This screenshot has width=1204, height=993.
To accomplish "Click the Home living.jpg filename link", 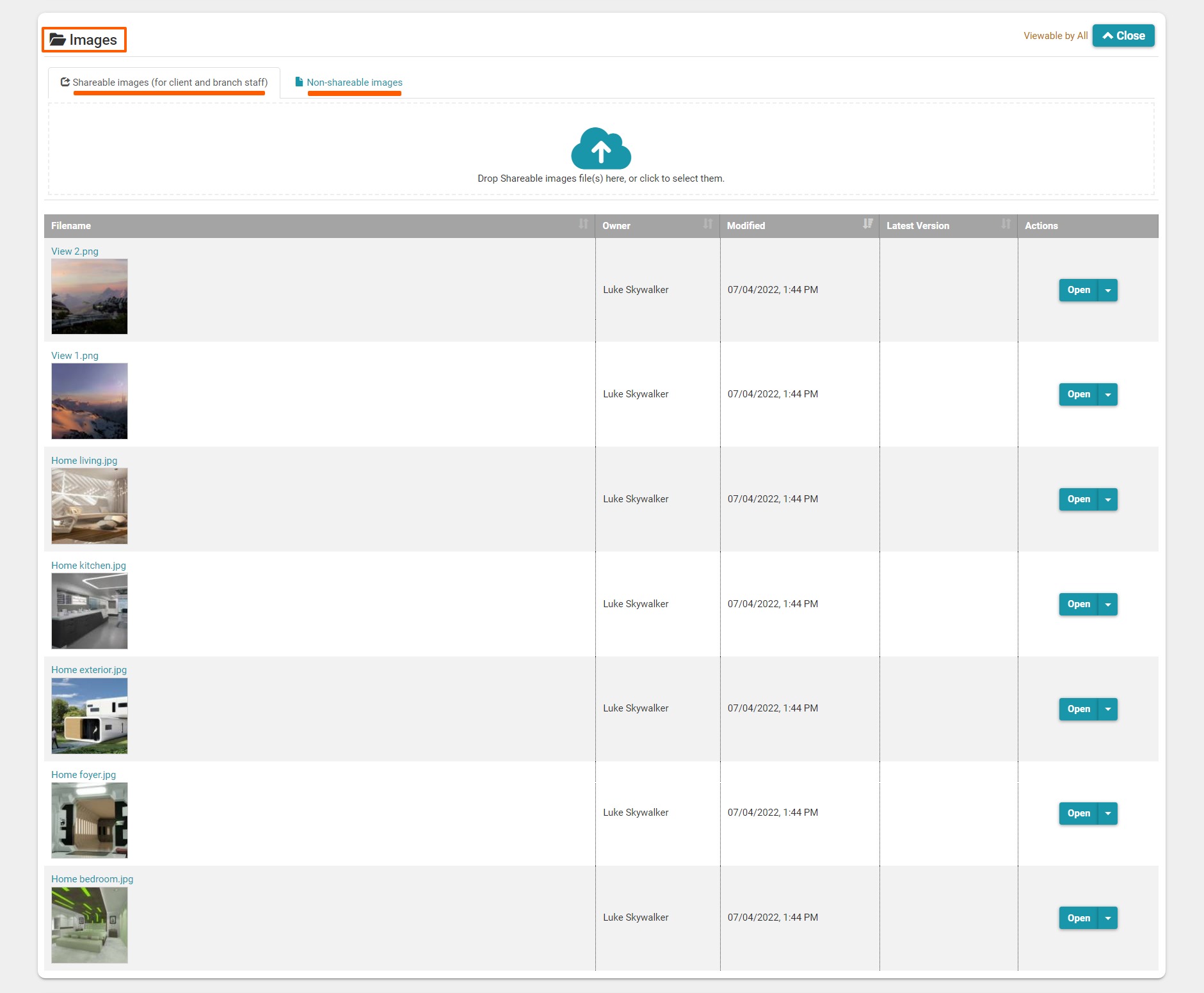I will (84, 461).
